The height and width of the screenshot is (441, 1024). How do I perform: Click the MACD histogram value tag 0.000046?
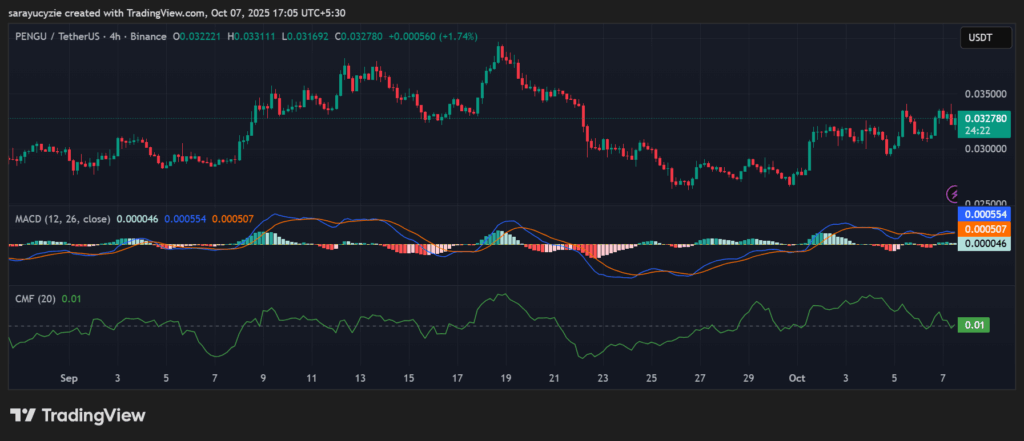tap(982, 244)
